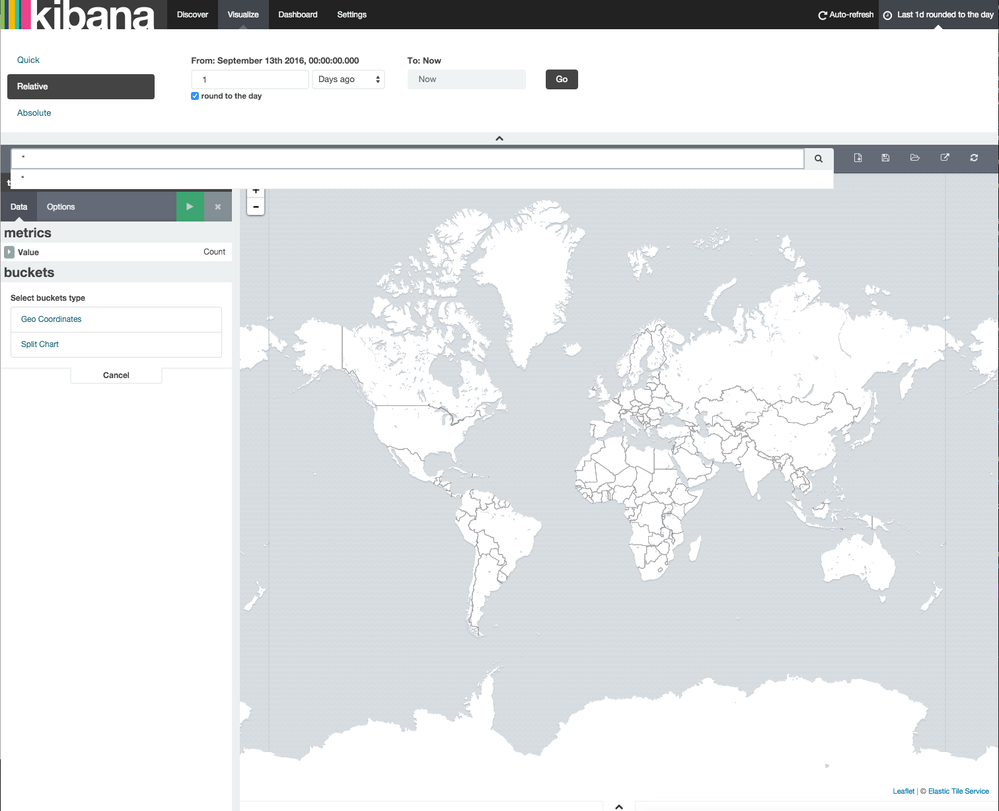999x811 pixels.
Task: Discard changes with the gray X button
Action: (x=217, y=206)
